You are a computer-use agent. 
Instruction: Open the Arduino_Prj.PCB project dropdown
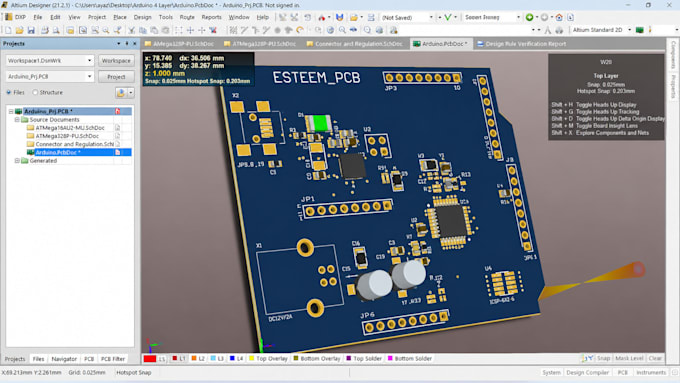[89, 76]
